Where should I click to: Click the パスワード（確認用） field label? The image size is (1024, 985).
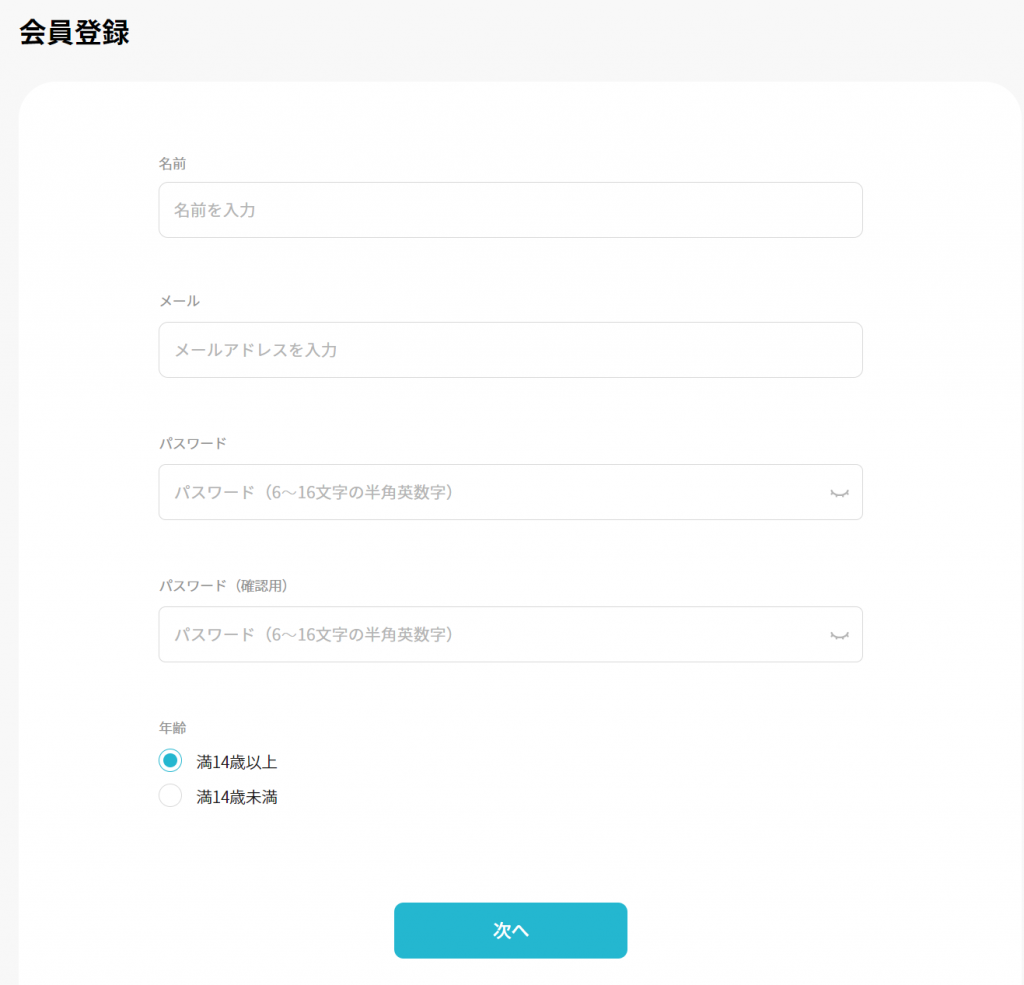pos(223,585)
